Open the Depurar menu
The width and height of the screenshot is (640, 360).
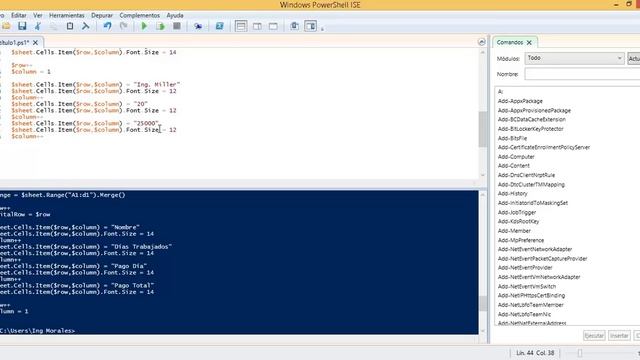pos(102,15)
